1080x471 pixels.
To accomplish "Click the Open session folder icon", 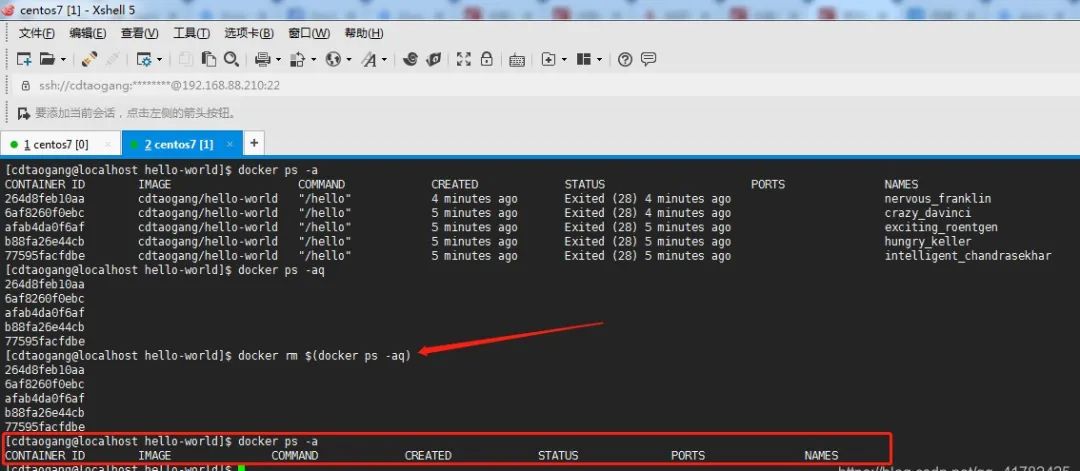I will click(x=47, y=59).
